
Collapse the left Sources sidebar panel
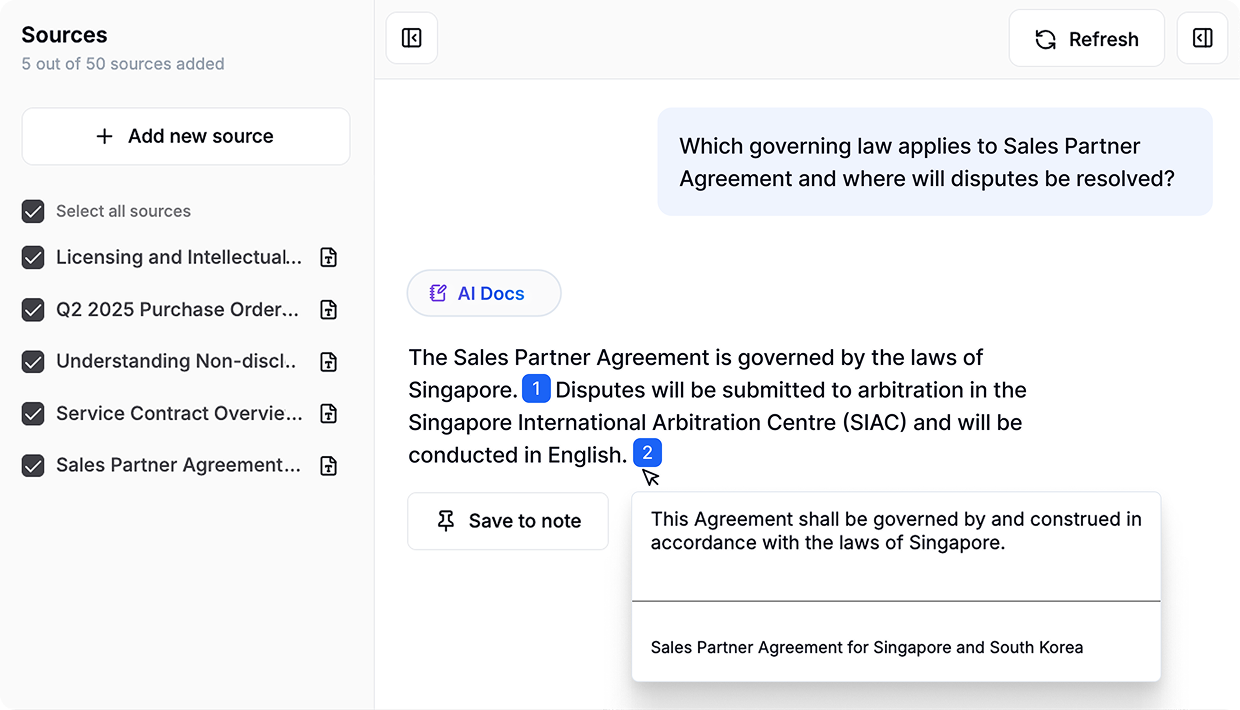point(411,38)
